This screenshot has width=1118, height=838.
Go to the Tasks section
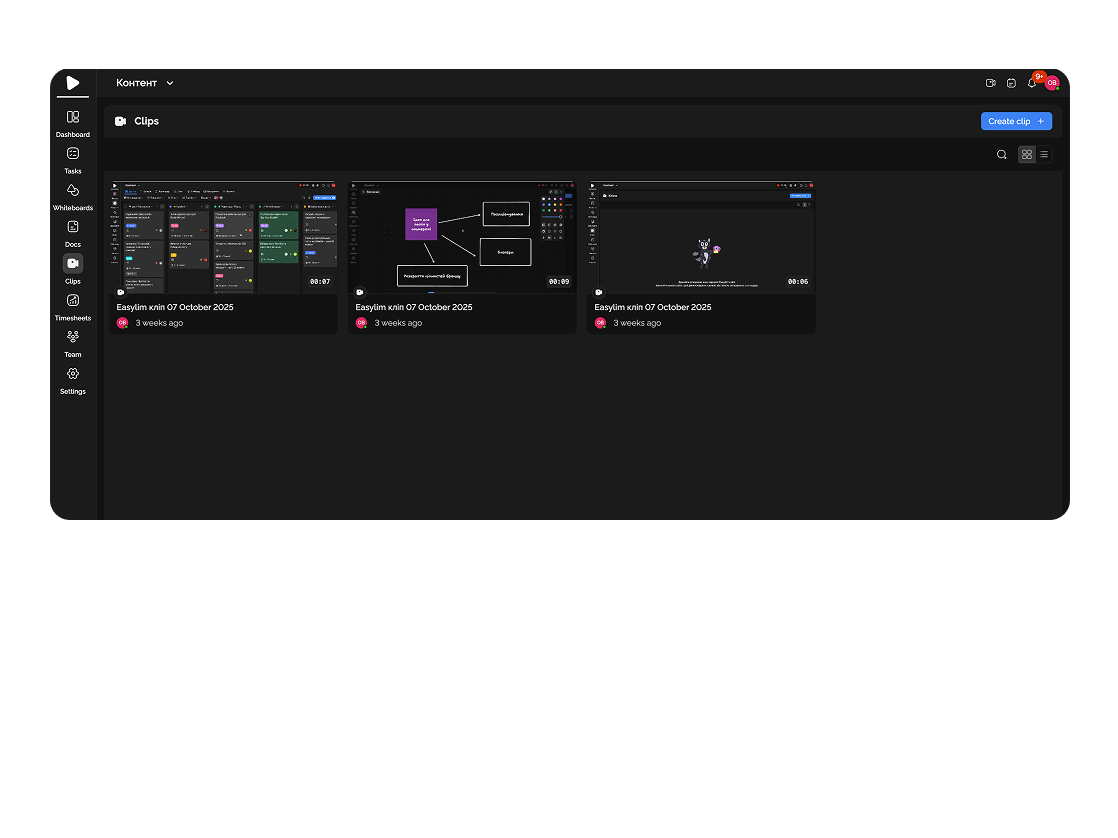point(73,159)
